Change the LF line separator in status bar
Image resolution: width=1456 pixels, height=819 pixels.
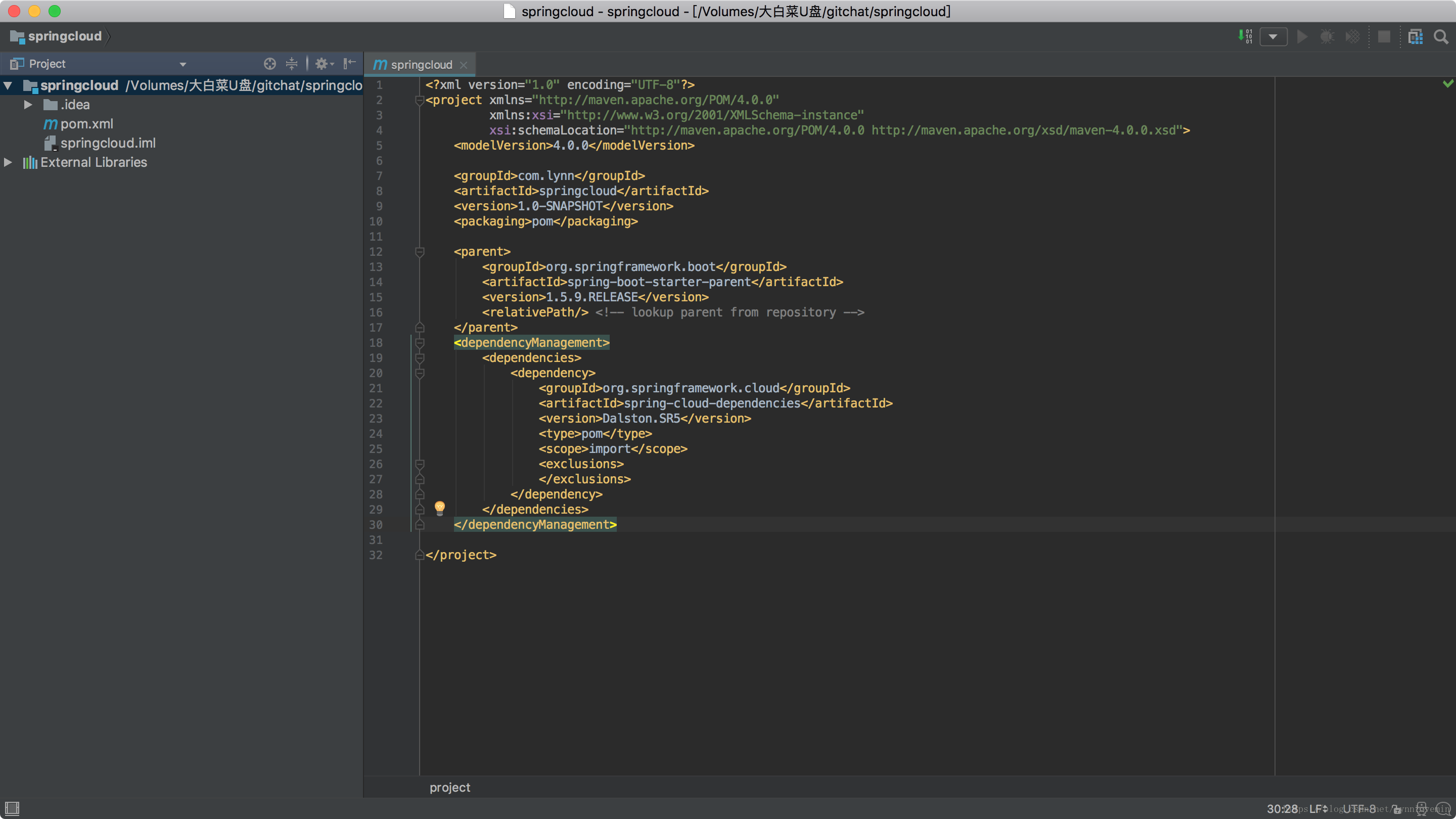(x=1318, y=809)
